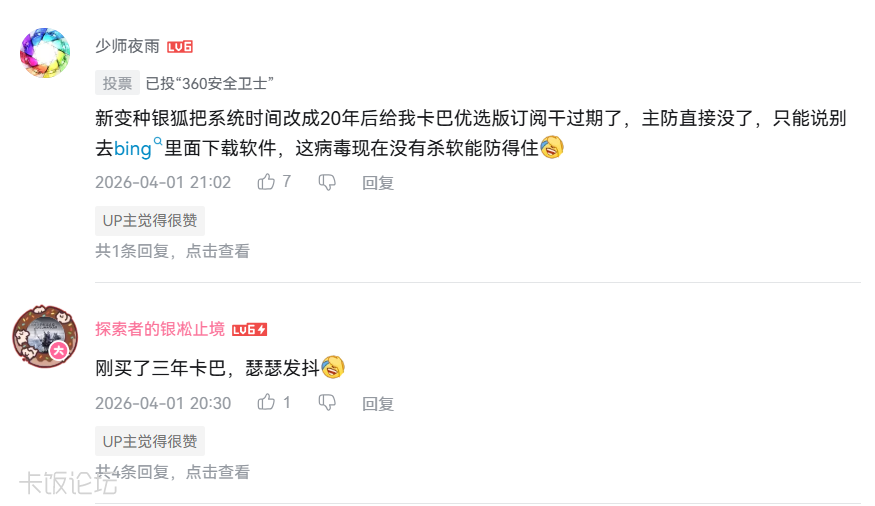Expand the 共1条回复 replies
The height and width of the screenshot is (506, 875).
(x=172, y=251)
